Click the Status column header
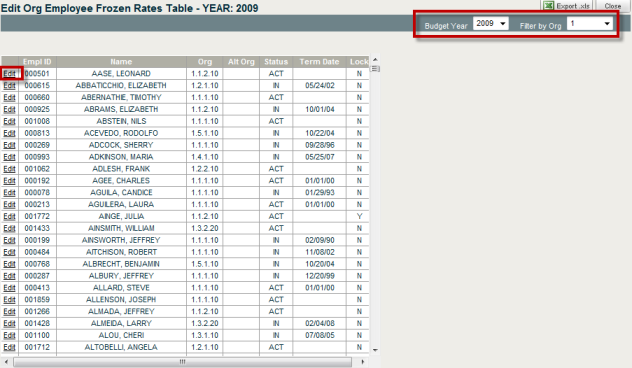This screenshot has width=632, height=368. [276, 62]
